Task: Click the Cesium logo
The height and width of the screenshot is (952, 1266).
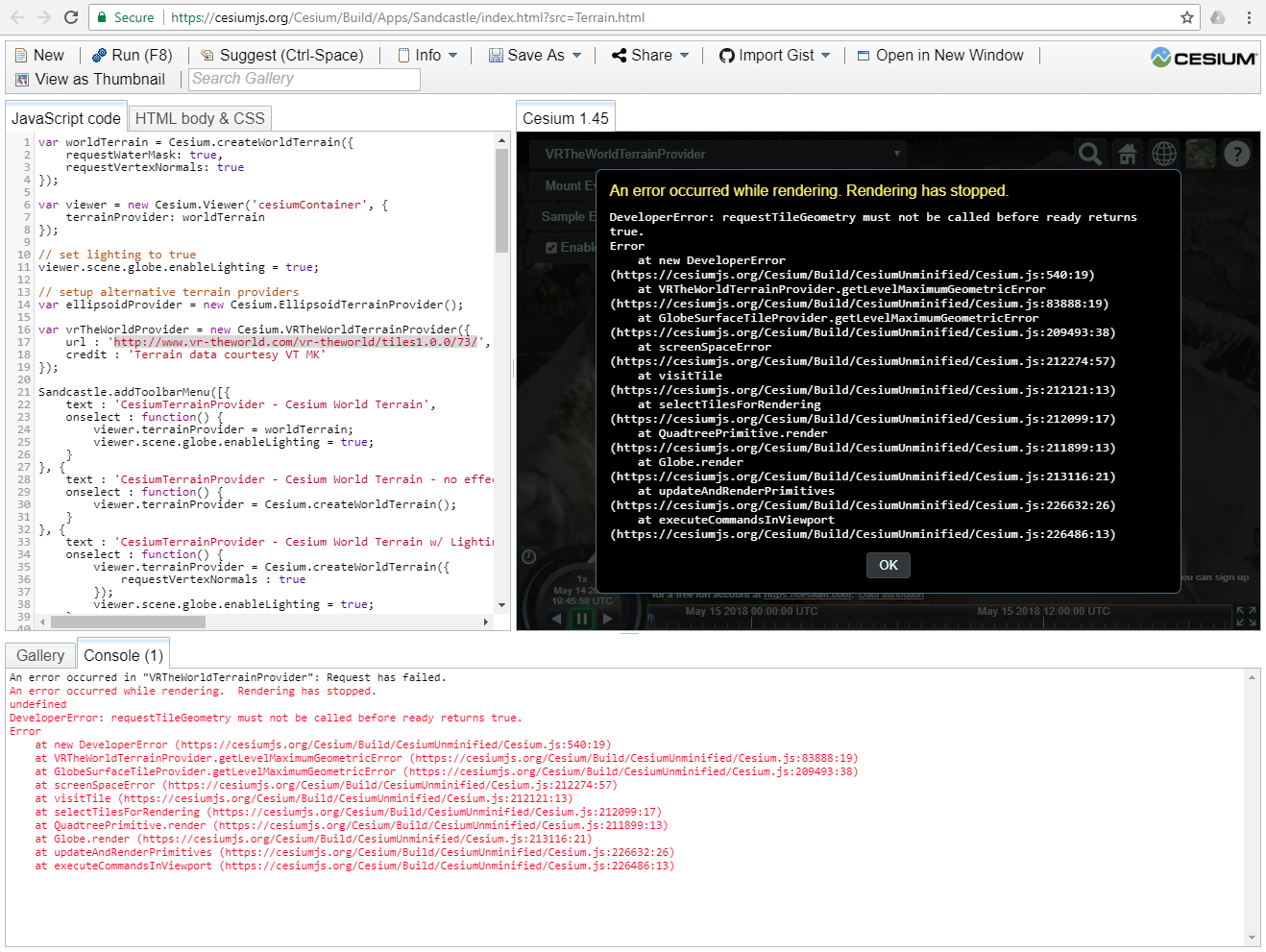Action: coord(1204,58)
